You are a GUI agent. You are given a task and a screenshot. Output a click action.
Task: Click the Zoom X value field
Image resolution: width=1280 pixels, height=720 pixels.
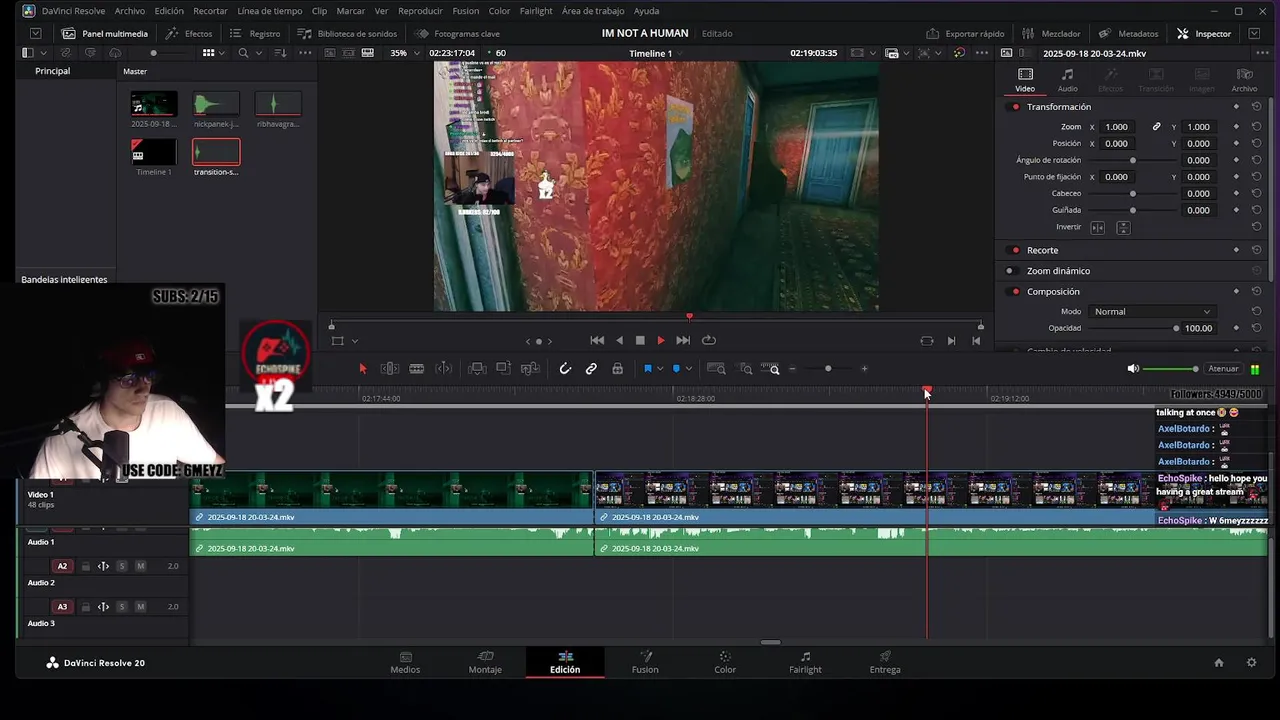(1118, 127)
